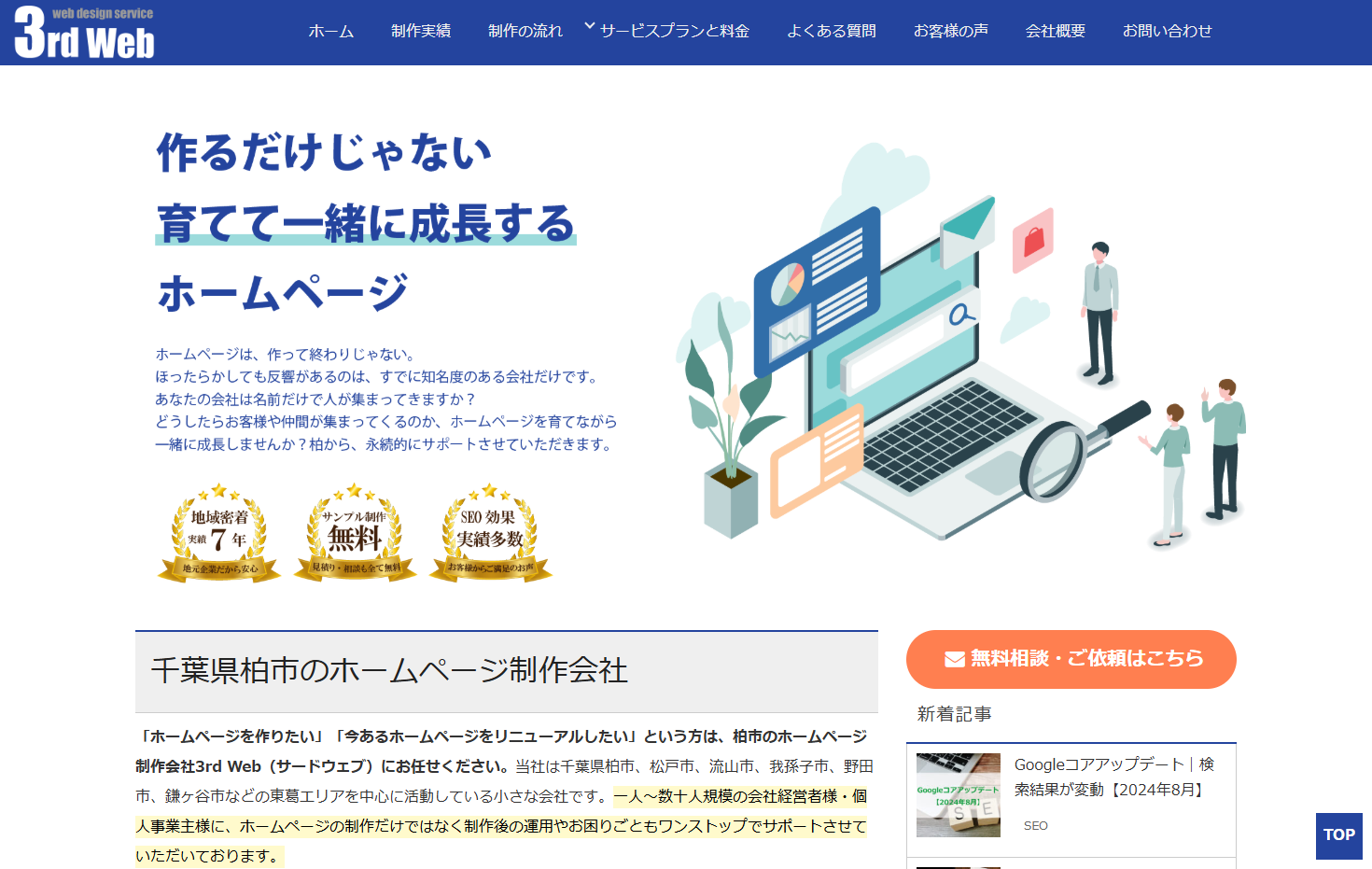Go to the 制作実績 page
The image size is (1372, 869).
coord(421,31)
